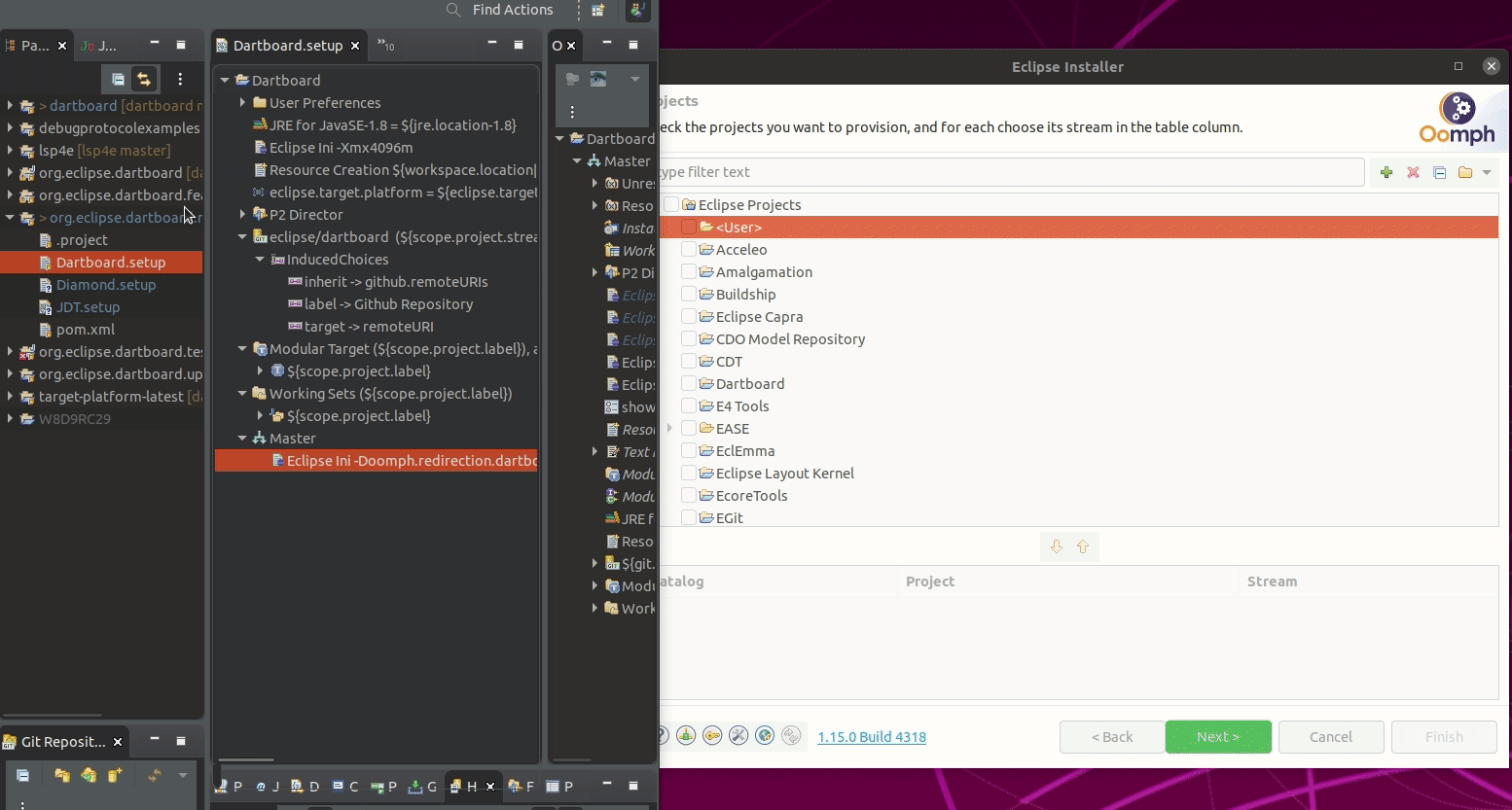Collapse the InducedChoices tree node
This screenshot has width=1512, height=810.
(260, 260)
